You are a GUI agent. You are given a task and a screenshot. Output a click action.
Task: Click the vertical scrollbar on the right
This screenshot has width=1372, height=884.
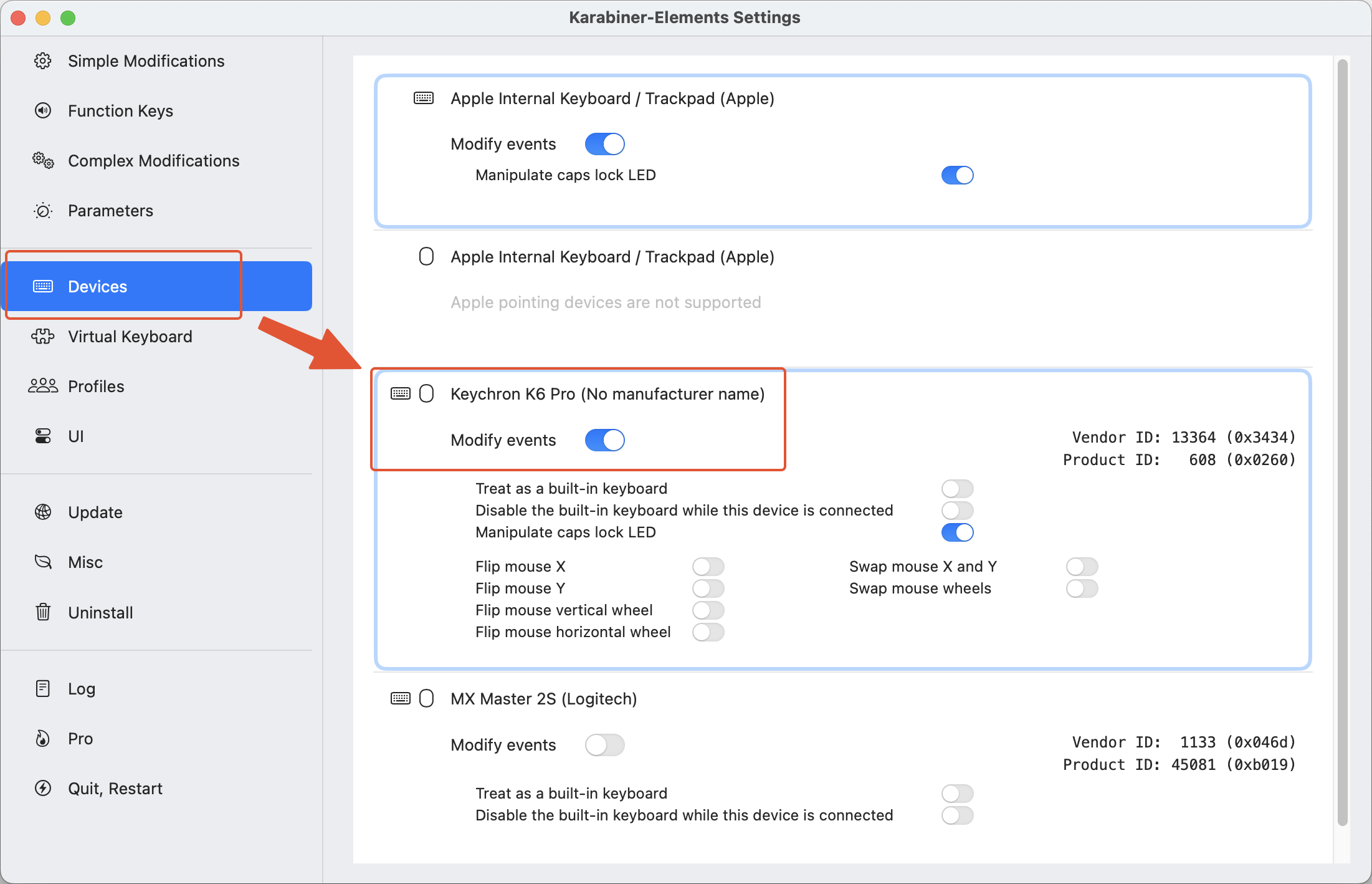1342,436
